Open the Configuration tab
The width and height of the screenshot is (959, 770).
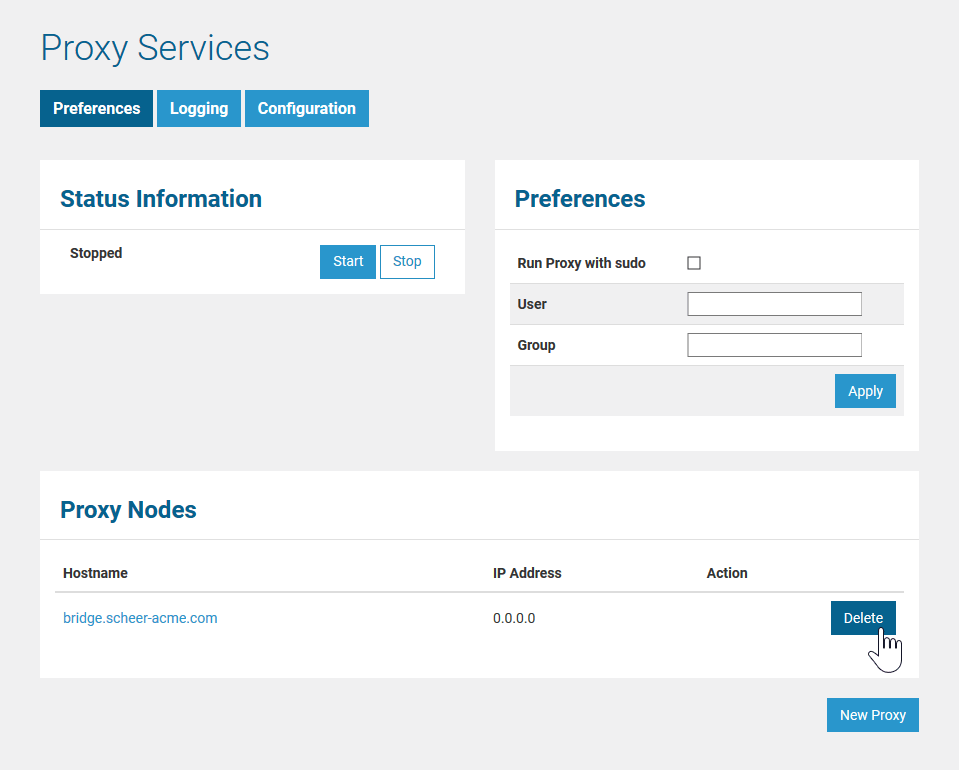point(306,109)
